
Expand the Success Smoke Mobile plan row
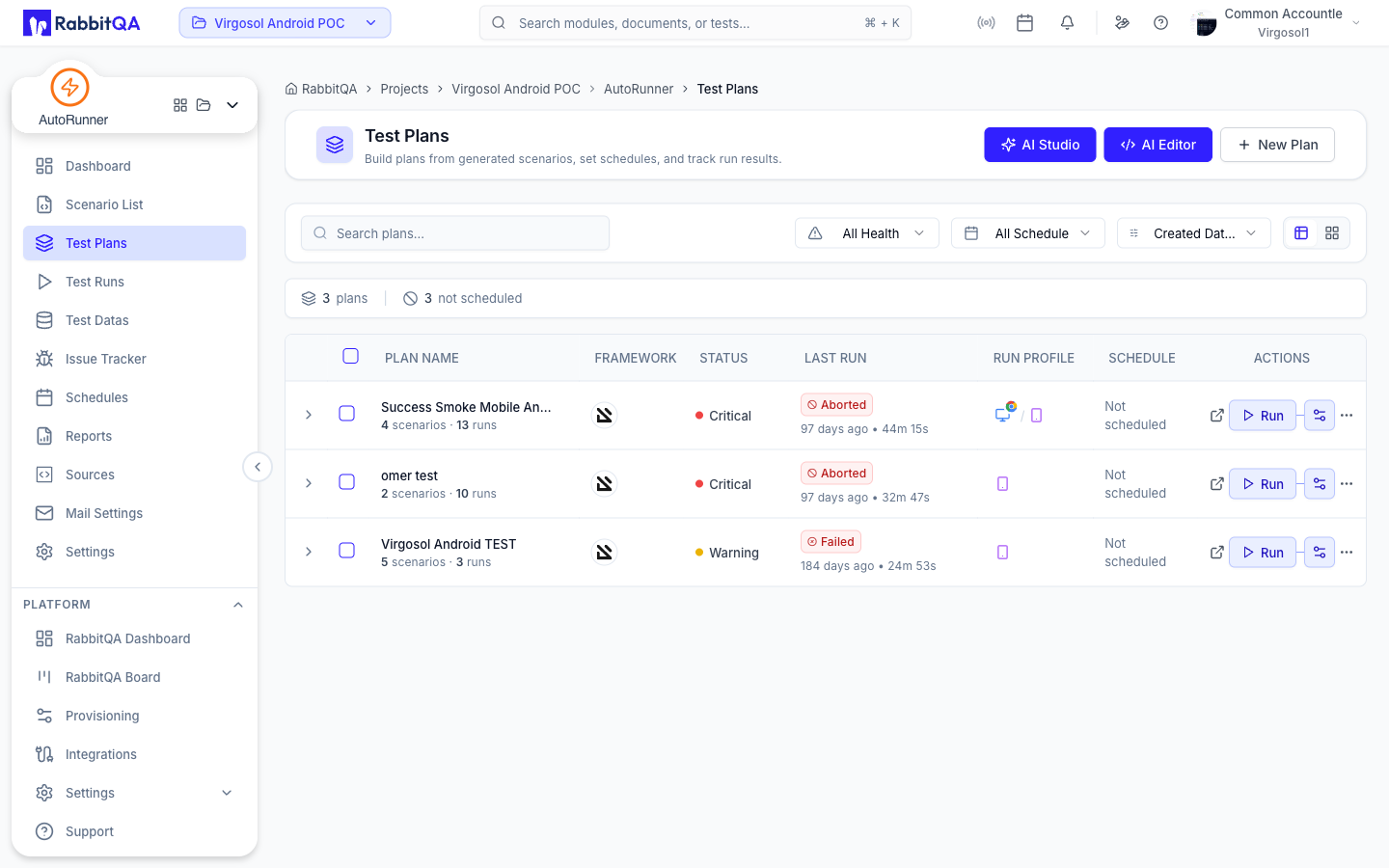pos(309,415)
